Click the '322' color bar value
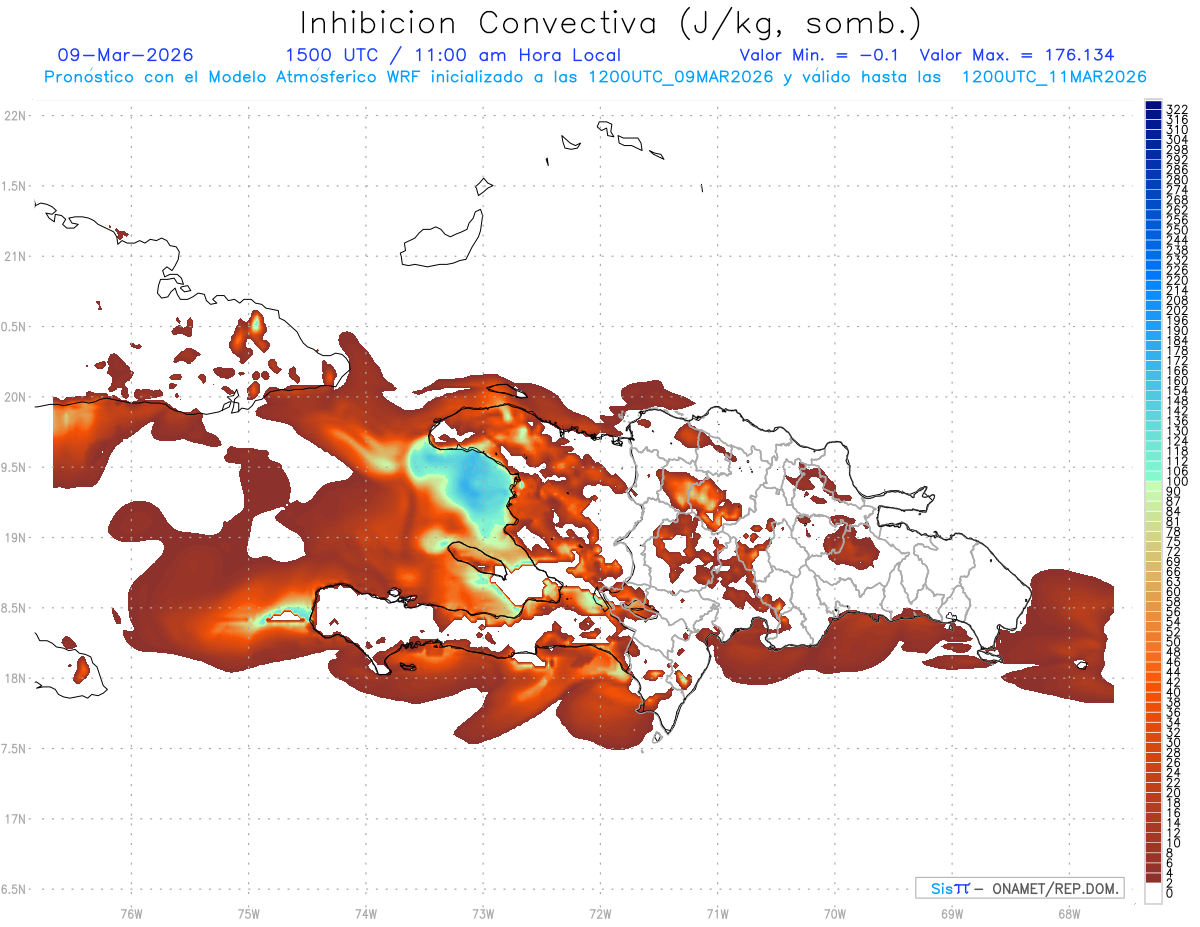The height and width of the screenshot is (927, 1200). tap(1177, 109)
